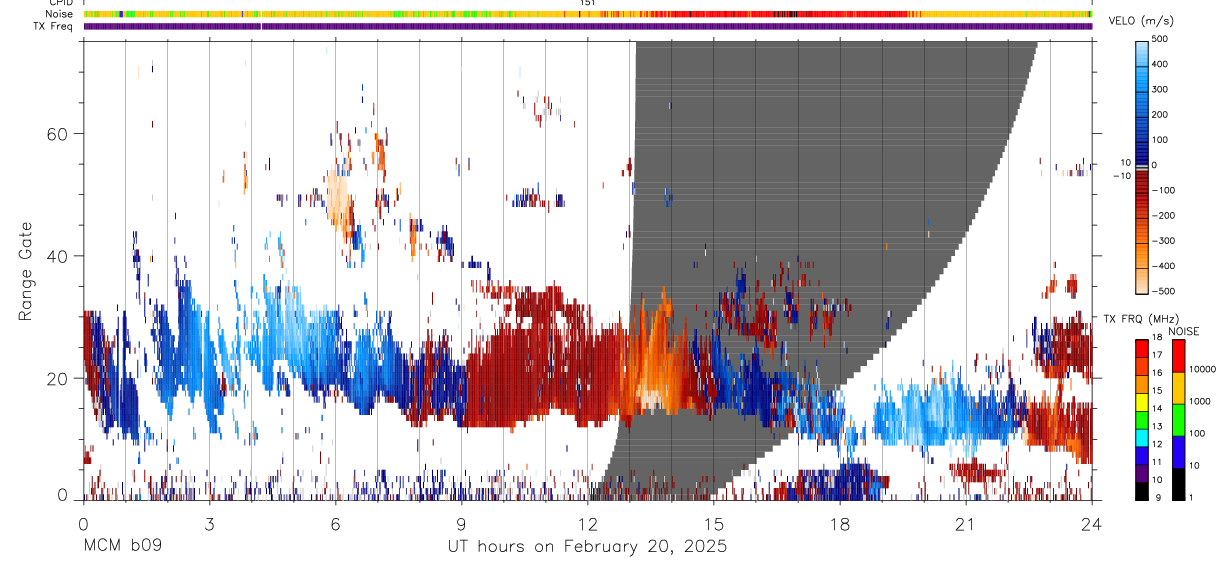Click the 'MCM b09' label
1228x567 pixels.
click(122, 547)
